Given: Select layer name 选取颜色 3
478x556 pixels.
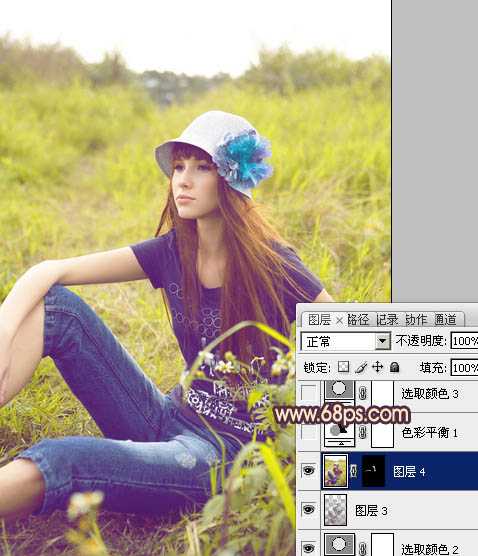Looking at the screenshot, I should pyautogui.click(x=430, y=393).
